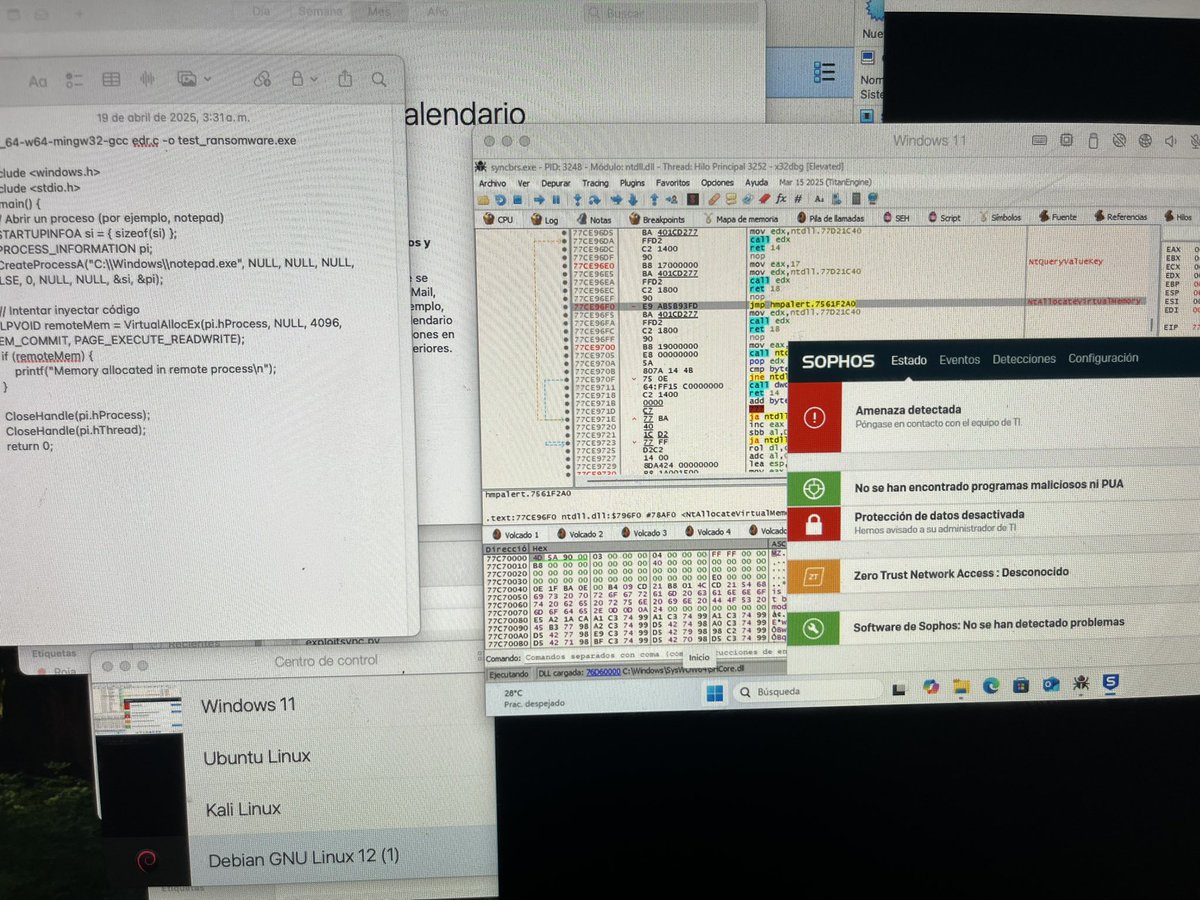Click the step into icon in x32dbg
Image resolution: width=1200 pixels, height=900 pixels.
pyautogui.click(x=577, y=200)
